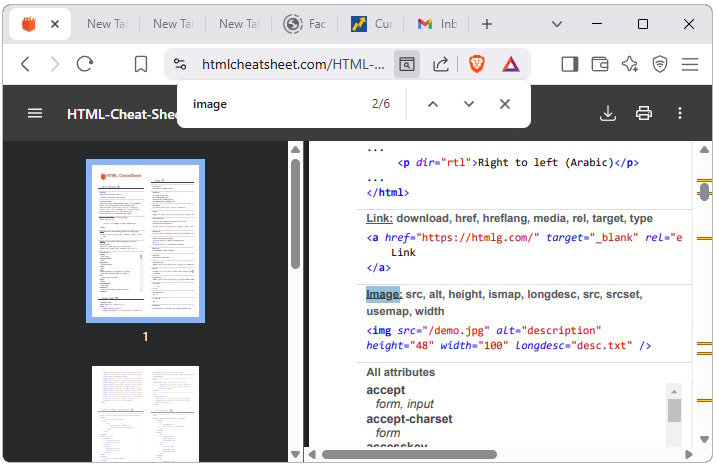Bookmark this page
This screenshot has width=717, height=469.
coord(141,64)
